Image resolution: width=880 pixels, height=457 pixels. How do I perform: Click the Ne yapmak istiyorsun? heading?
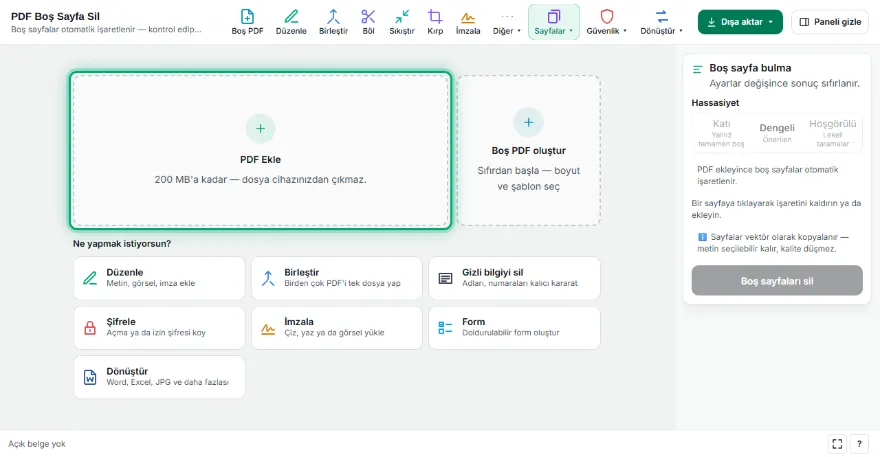coord(122,244)
